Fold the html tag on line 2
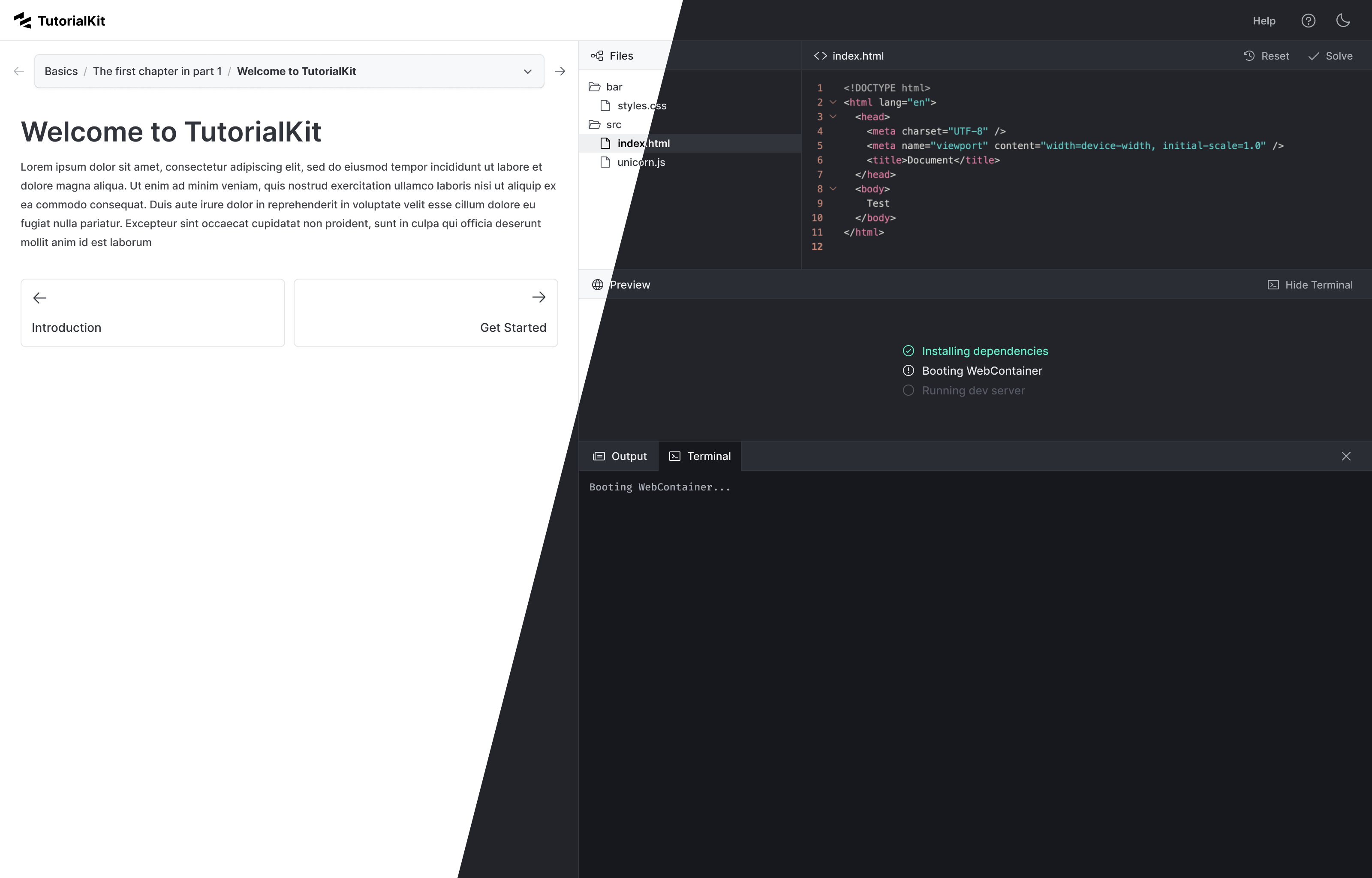Image resolution: width=1372 pixels, height=878 pixels. pos(833,102)
